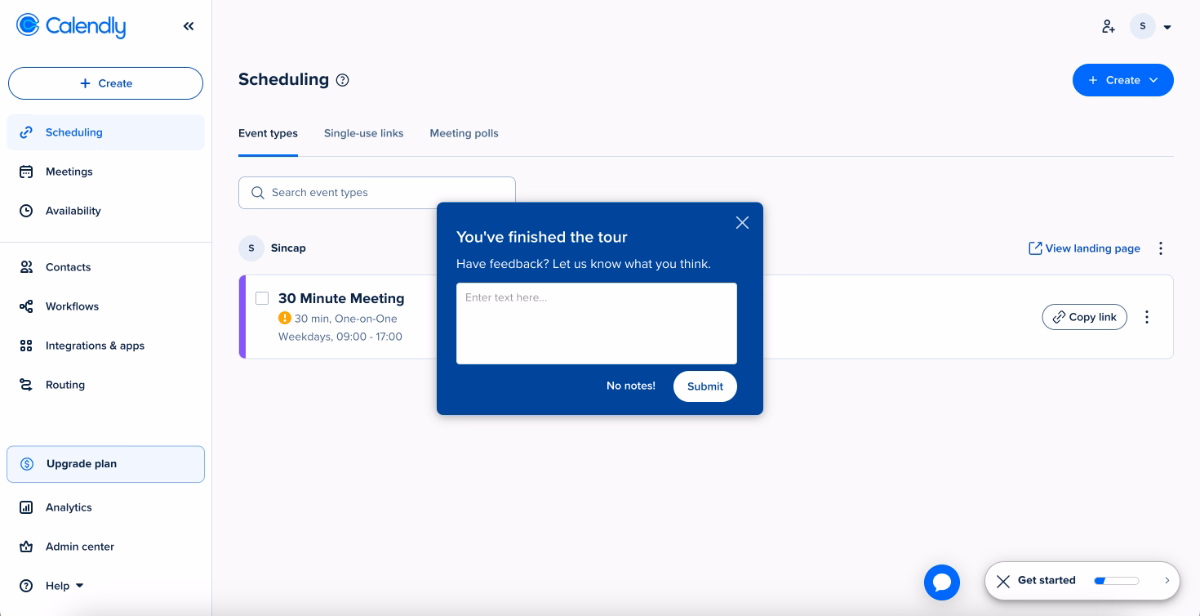Open Integrations & apps
1200x616 pixels.
(94, 345)
